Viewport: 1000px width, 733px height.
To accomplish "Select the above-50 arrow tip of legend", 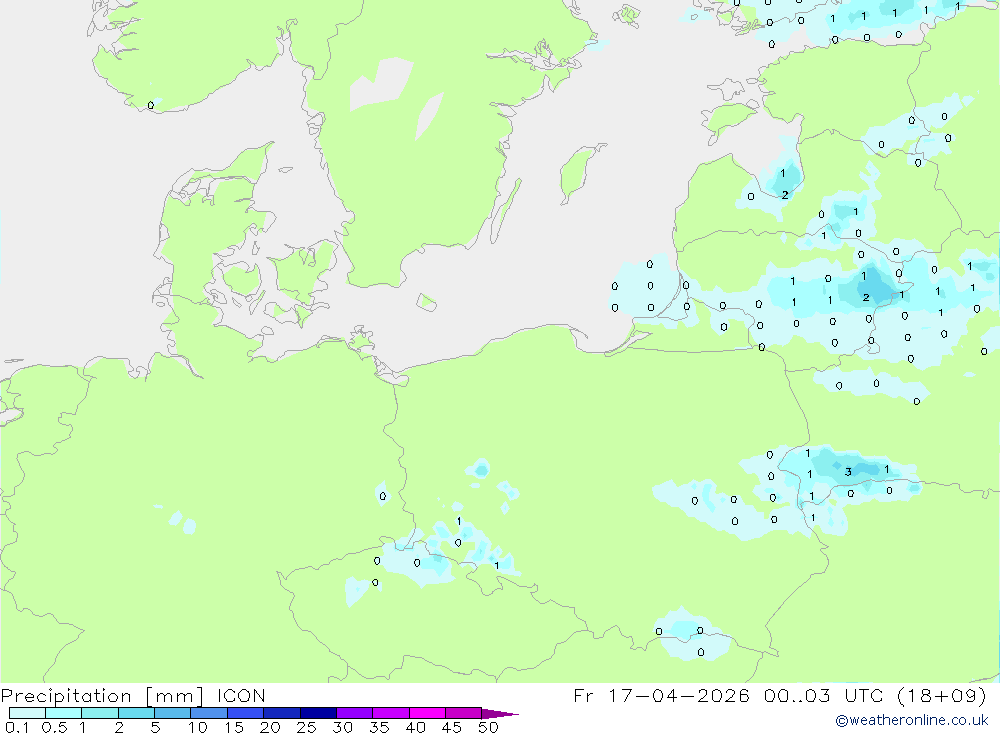I will click(499, 714).
